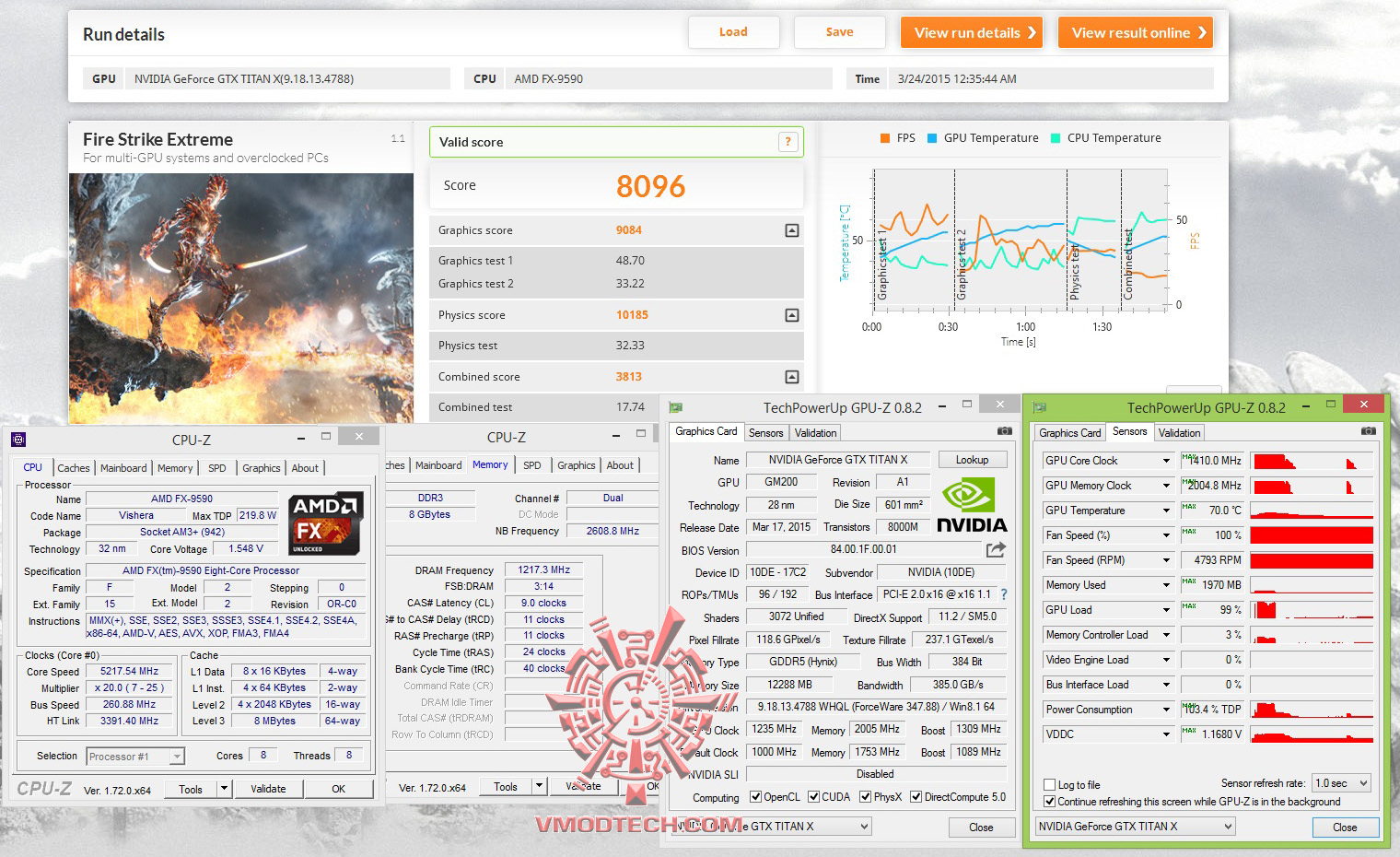Viewport: 1400px width, 857px height.
Task: Switch to Graphics Card tab in Sensors window
Action: click(1070, 433)
